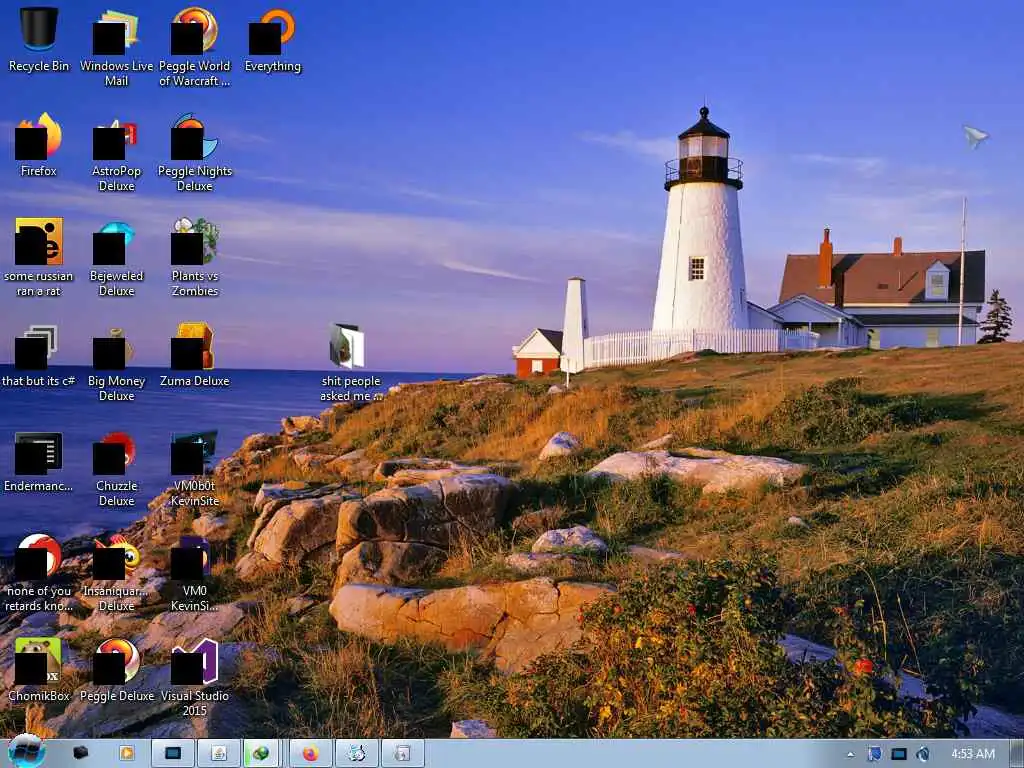Open the Recycle Bin
Image resolution: width=1024 pixels, height=768 pixels.
39,29
